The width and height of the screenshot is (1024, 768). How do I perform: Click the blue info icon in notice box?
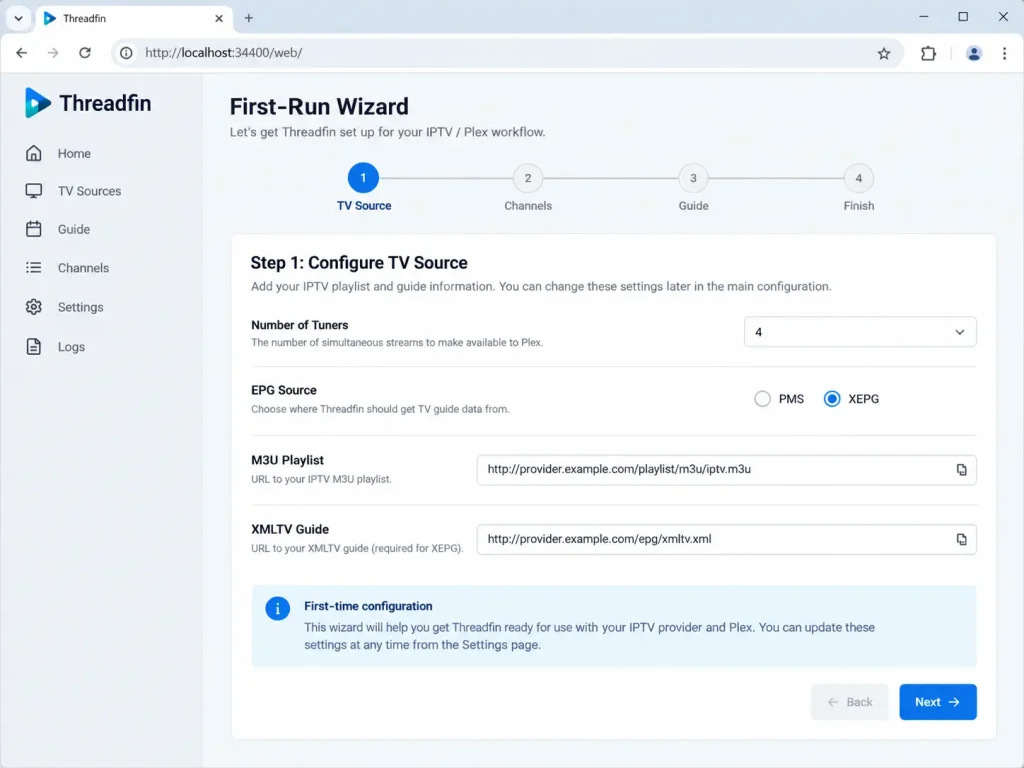click(x=278, y=609)
